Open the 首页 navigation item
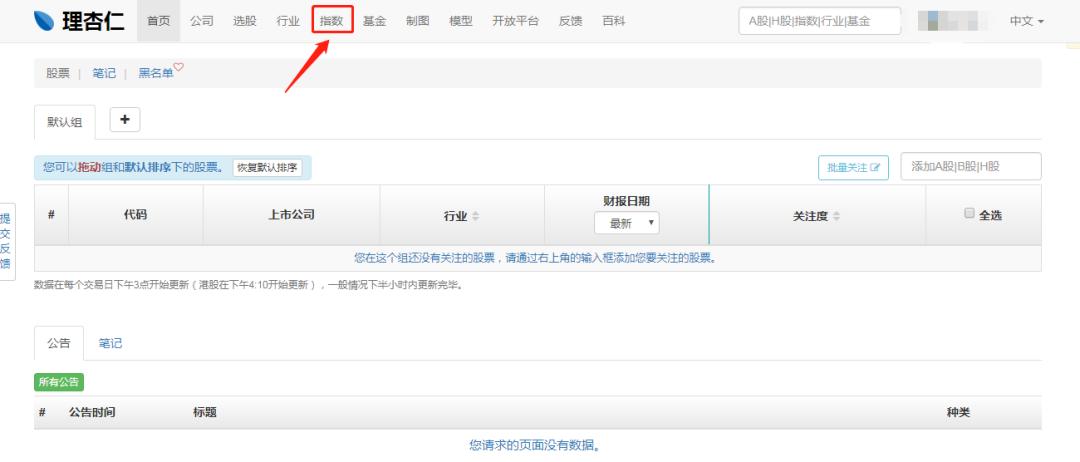 158,21
